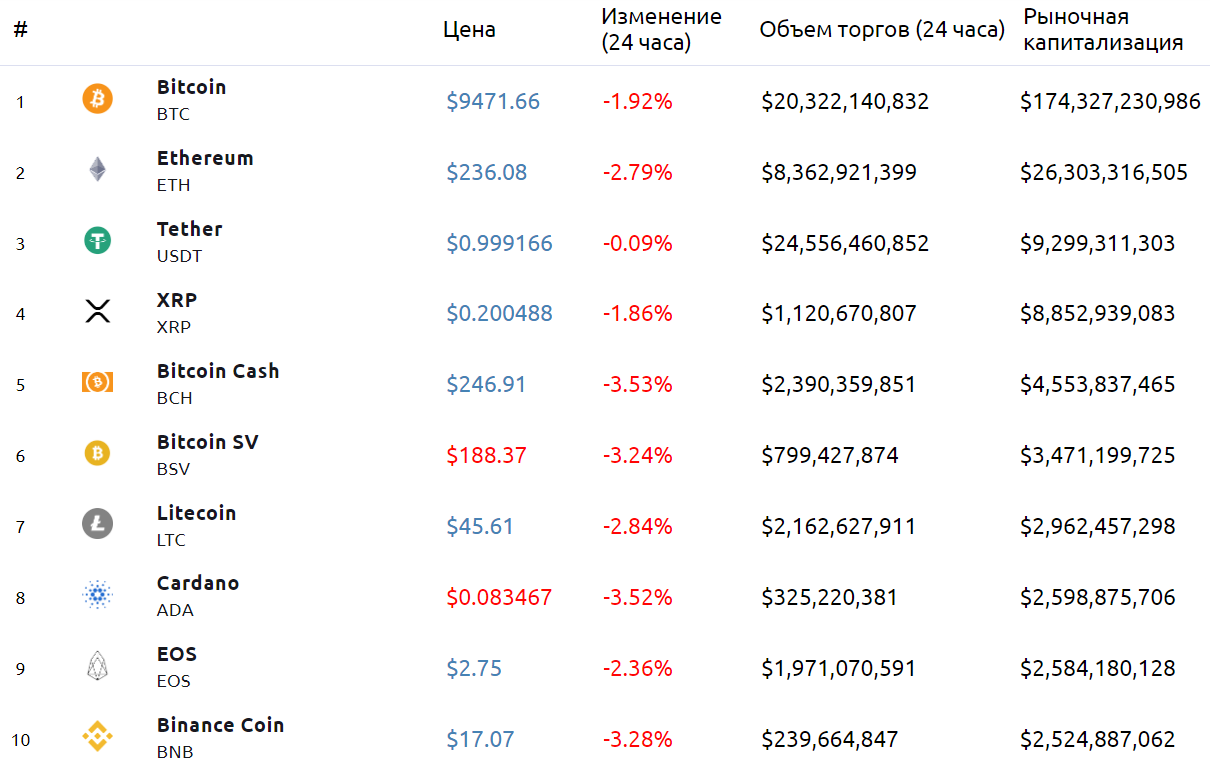Image resolution: width=1210 pixels, height=771 pixels.
Task: Sort by Объем торгов (24 часа) header
Action: (x=882, y=30)
